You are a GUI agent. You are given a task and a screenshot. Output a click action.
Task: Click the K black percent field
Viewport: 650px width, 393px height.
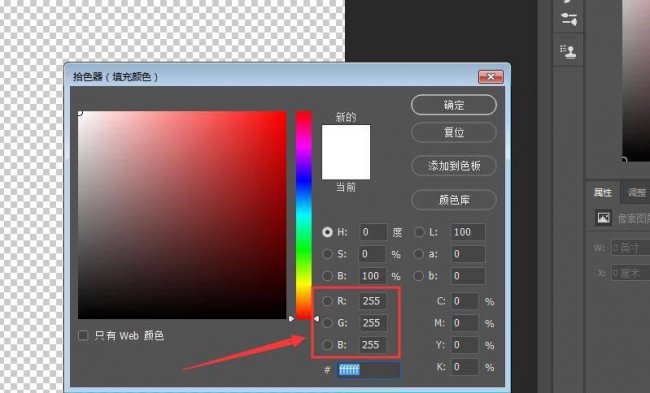[465, 367]
